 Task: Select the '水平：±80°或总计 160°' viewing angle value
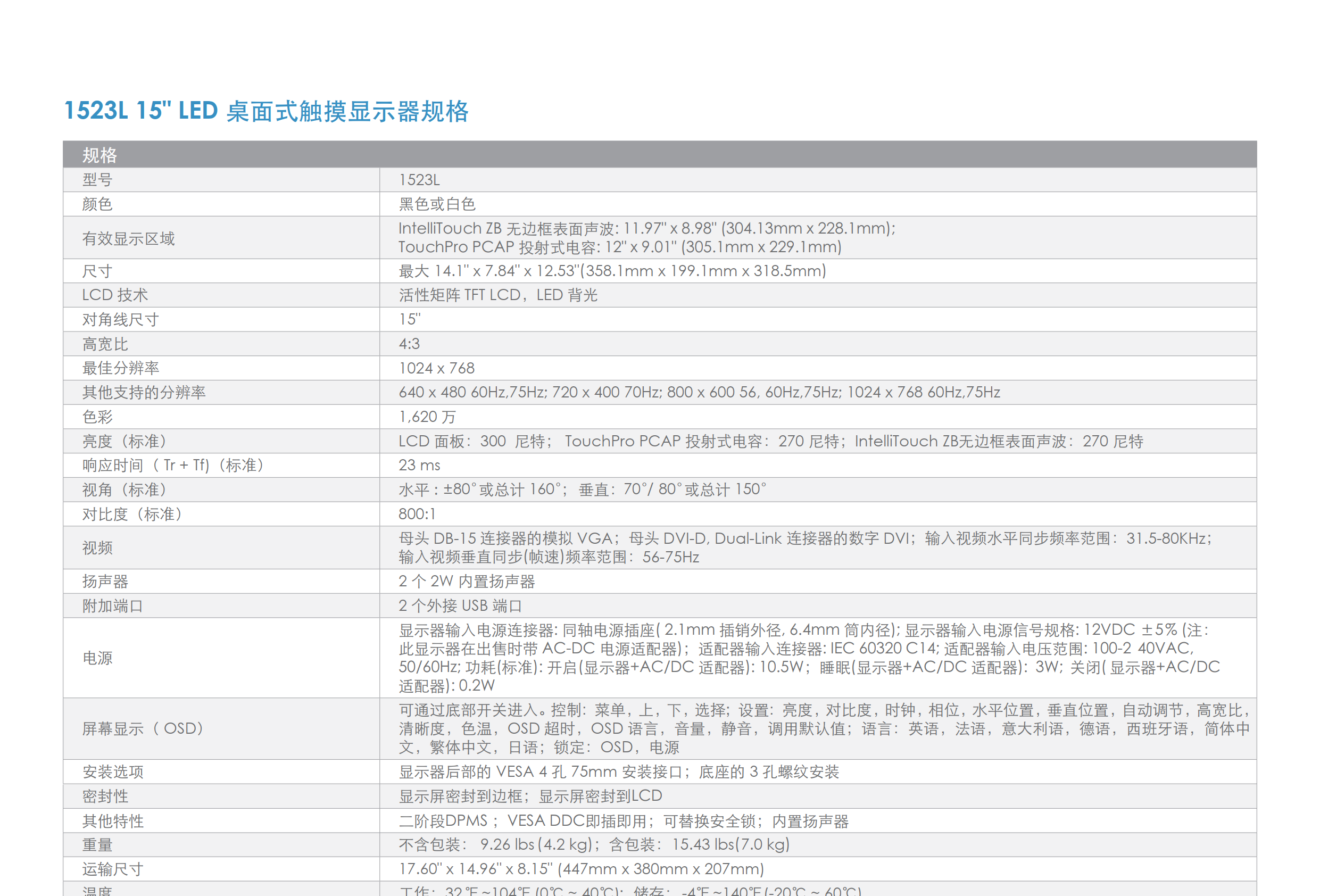tap(582, 490)
